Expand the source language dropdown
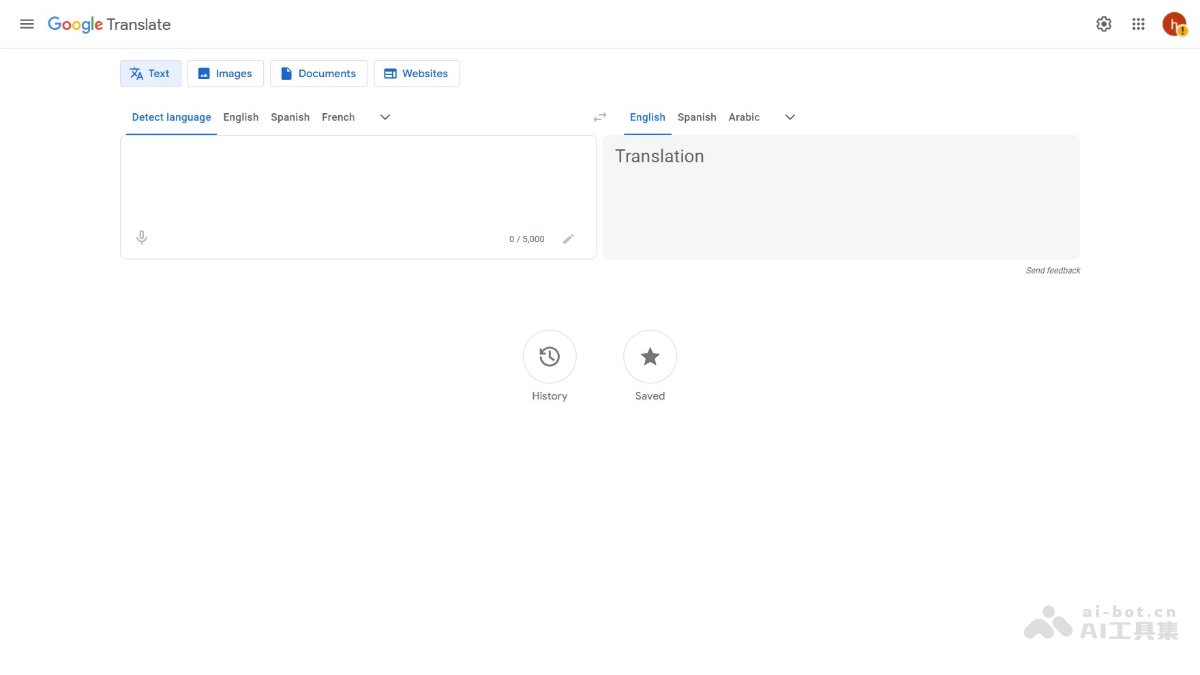The height and width of the screenshot is (675, 1200). [385, 117]
